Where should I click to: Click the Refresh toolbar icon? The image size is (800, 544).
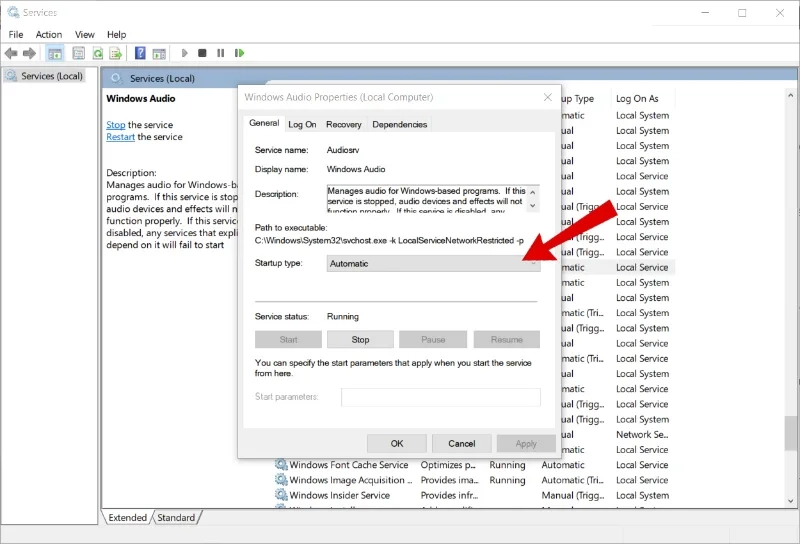pyautogui.click(x=97, y=53)
